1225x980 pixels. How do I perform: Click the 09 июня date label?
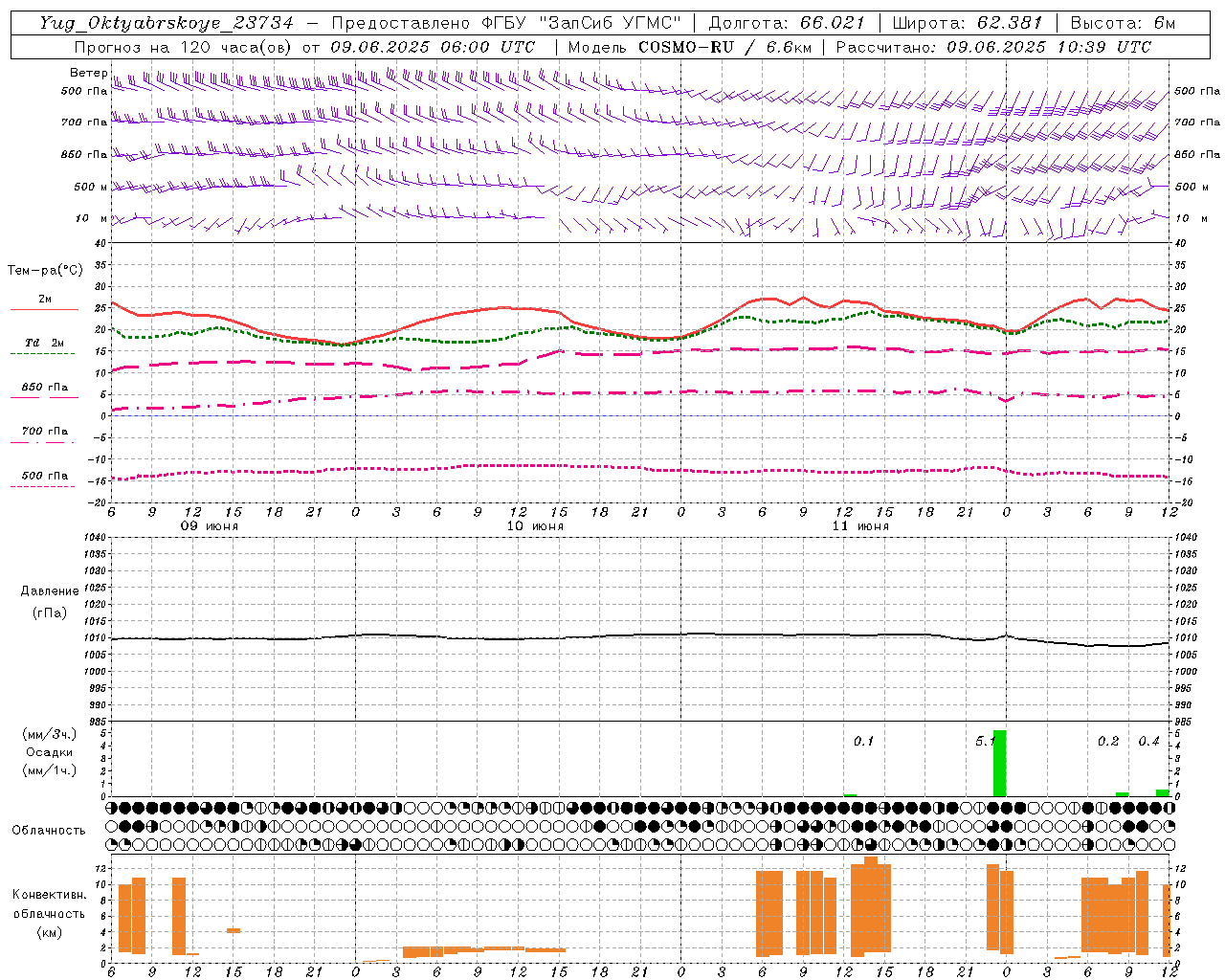click(x=210, y=526)
